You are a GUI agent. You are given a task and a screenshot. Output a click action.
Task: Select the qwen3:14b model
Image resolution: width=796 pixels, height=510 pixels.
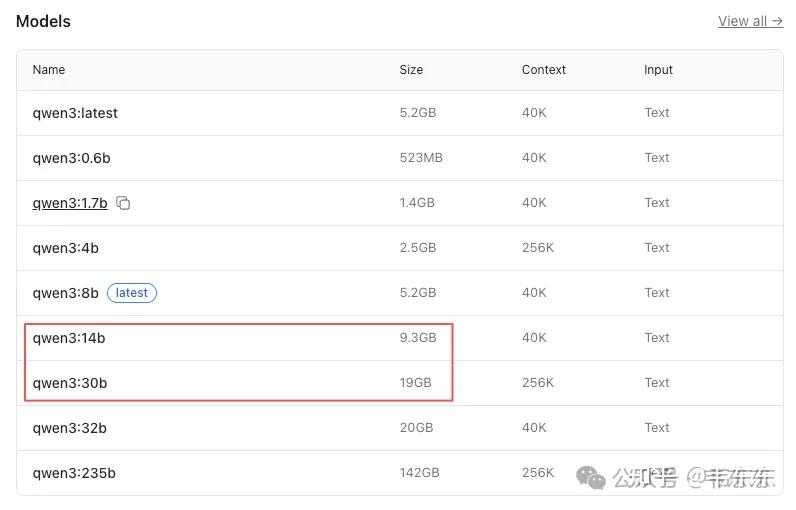tap(69, 338)
